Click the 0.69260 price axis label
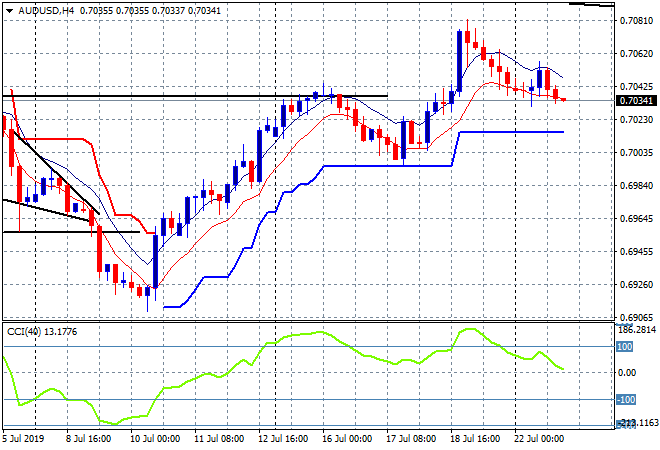This screenshot has width=660, height=450. [636, 285]
